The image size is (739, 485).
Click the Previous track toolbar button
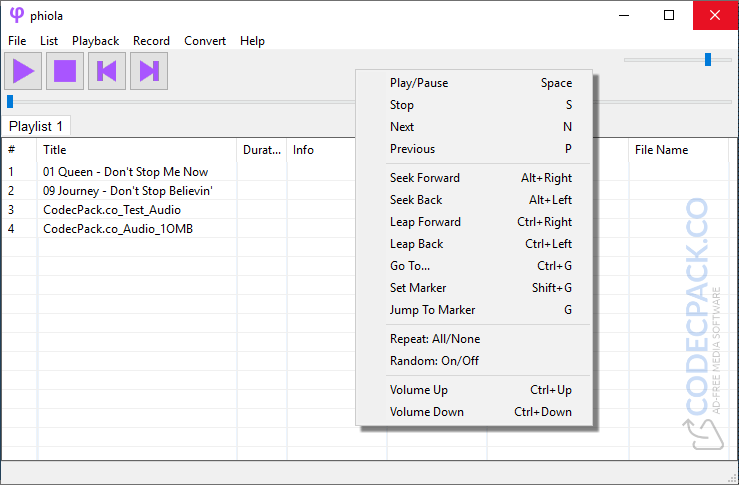107,71
